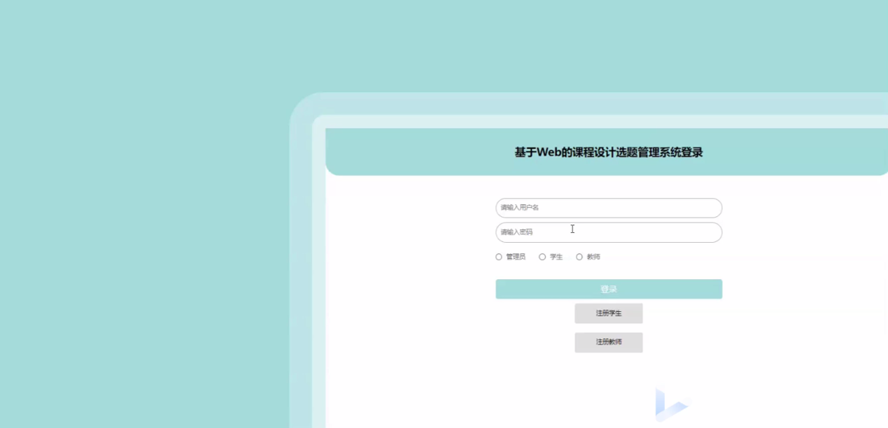Click the username input field 请输入用户名
888x428 pixels.
pyautogui.click(x=609, y=208)
